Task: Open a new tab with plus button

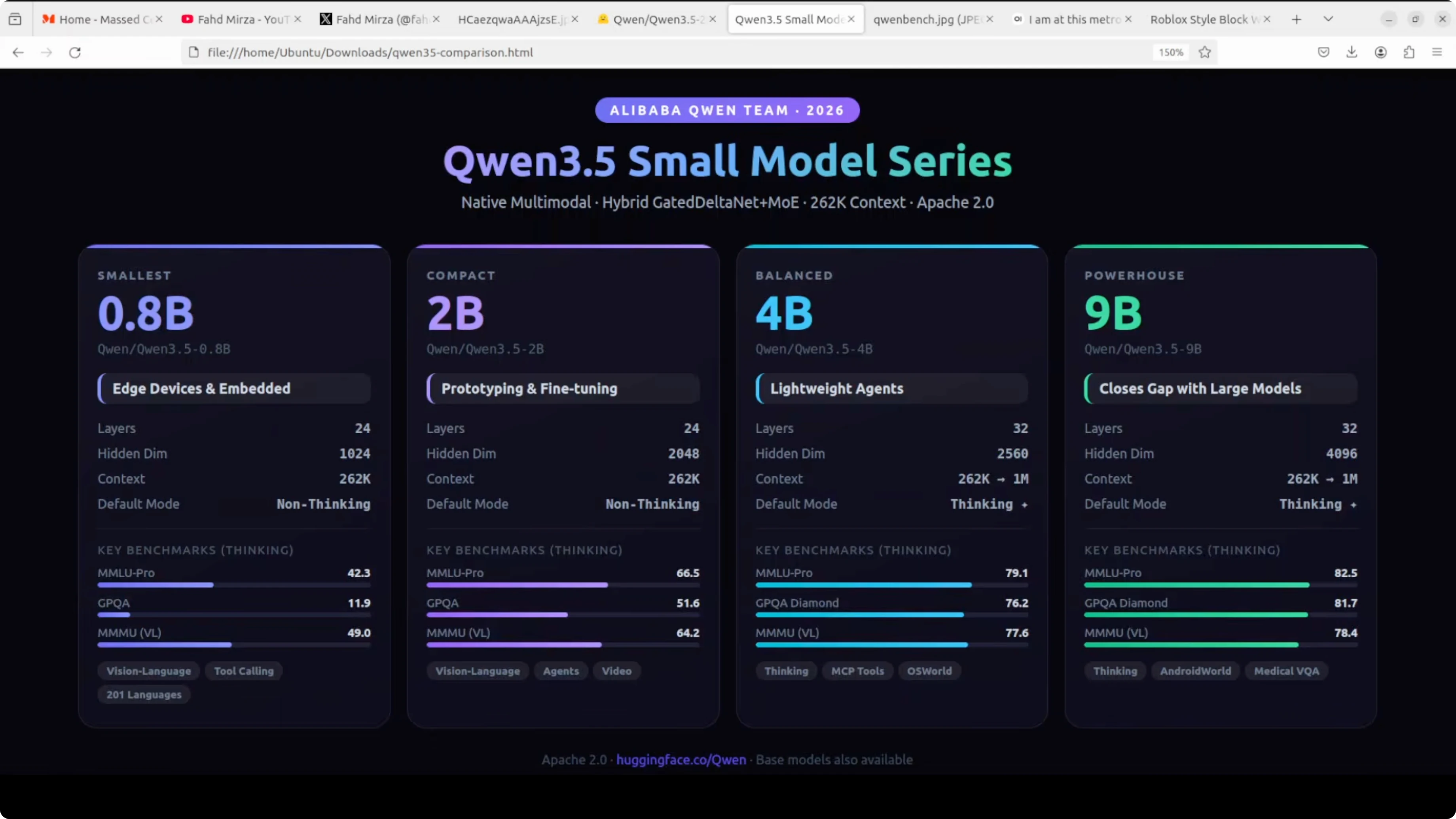Action: [1297, 19]
